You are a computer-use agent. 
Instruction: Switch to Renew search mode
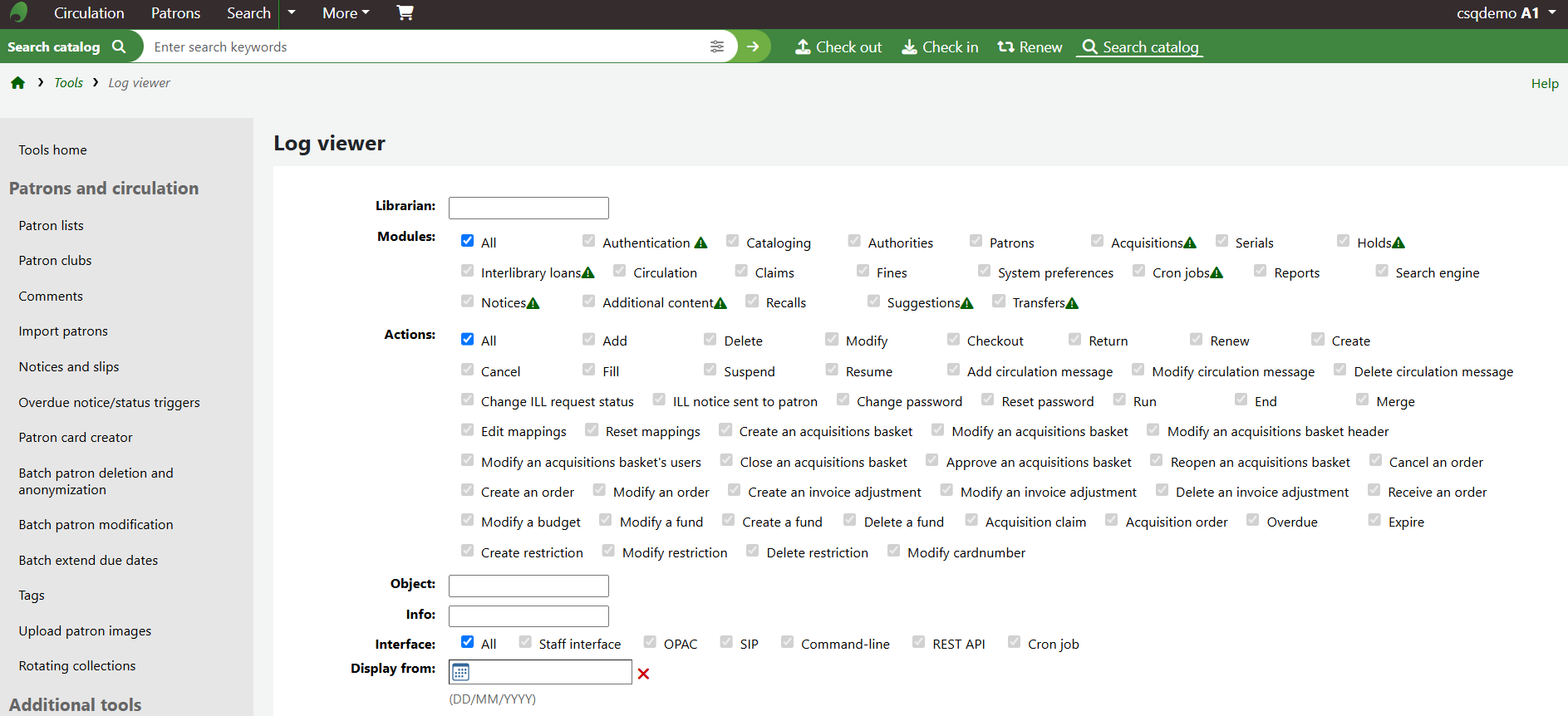1030,47
